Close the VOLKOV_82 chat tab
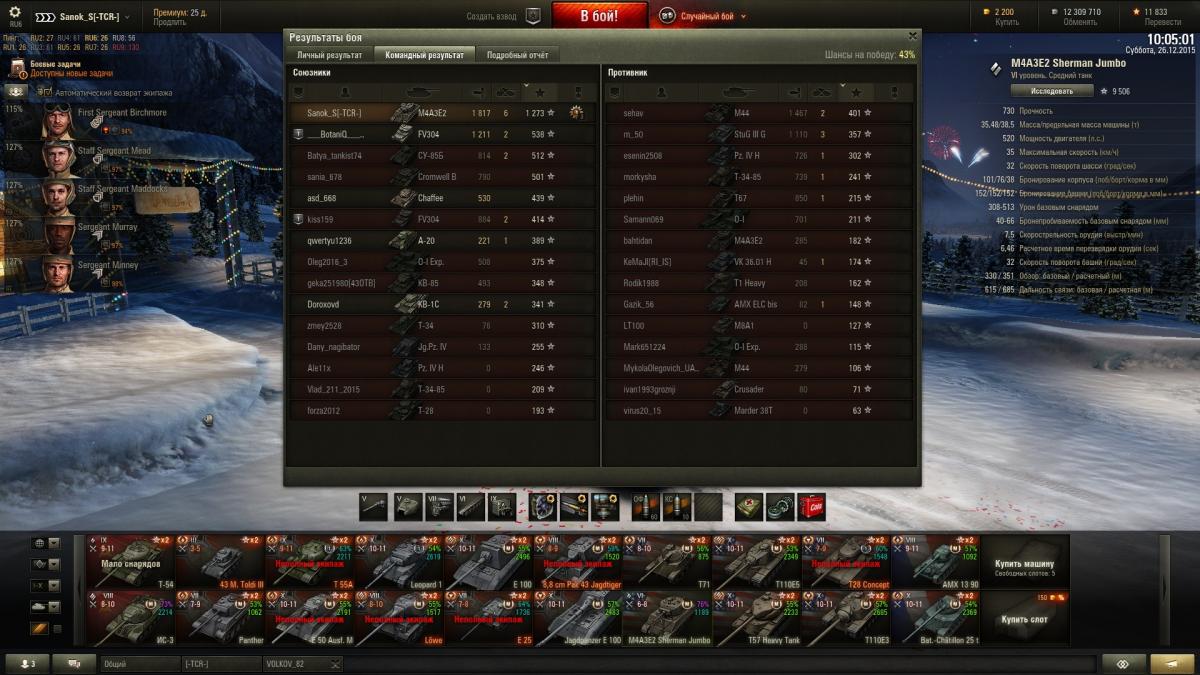The image size is (1200, 675). [335, 664]
